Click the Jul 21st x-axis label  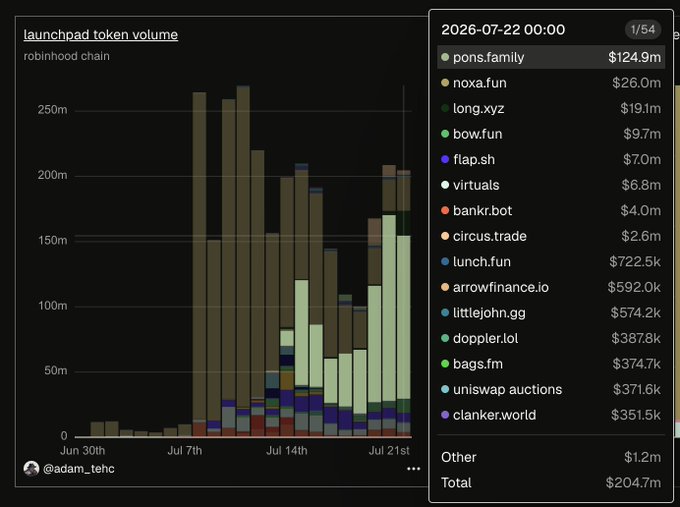(389, 451)
